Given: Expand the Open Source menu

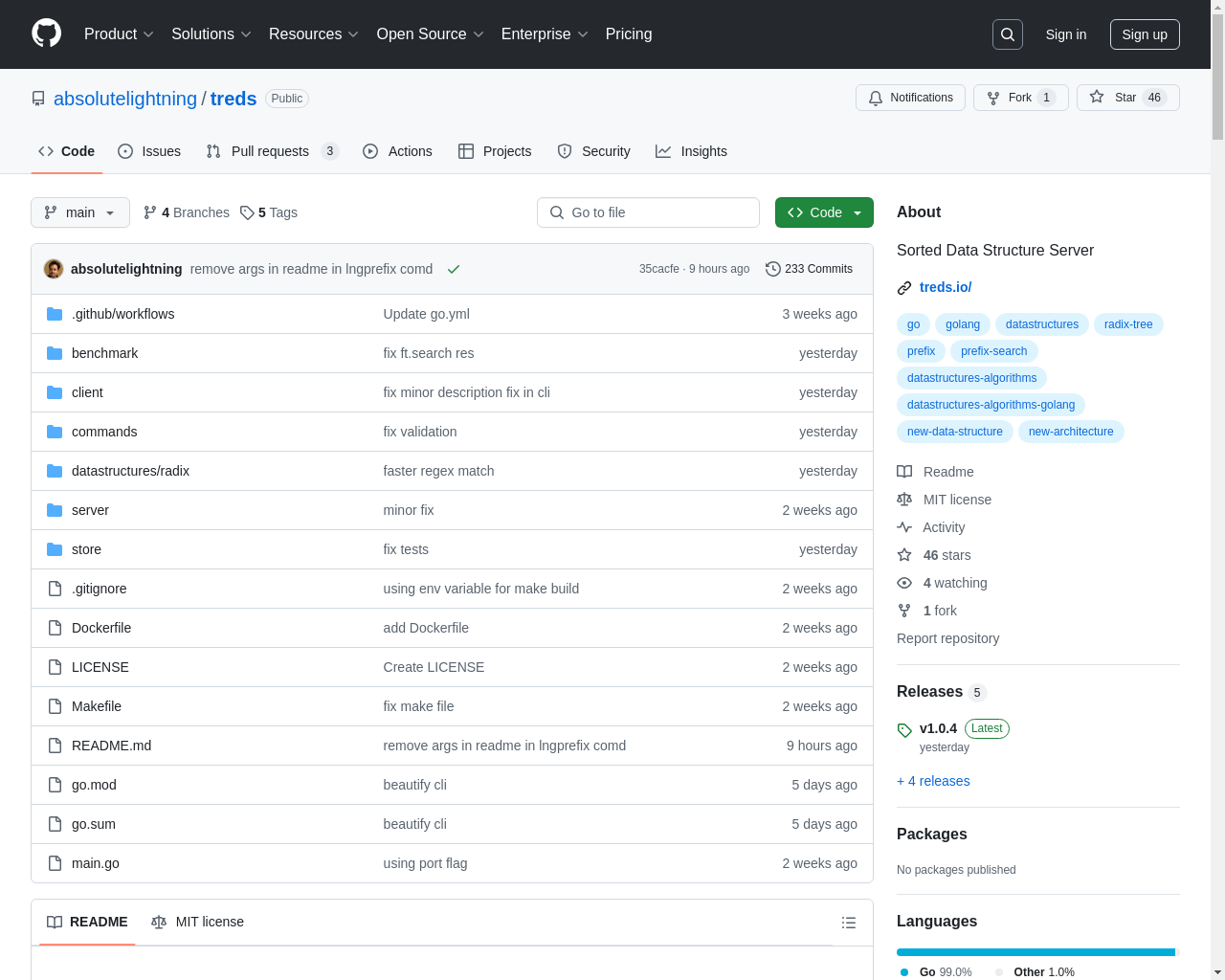Looking at the screenshot, I should 431,33.
